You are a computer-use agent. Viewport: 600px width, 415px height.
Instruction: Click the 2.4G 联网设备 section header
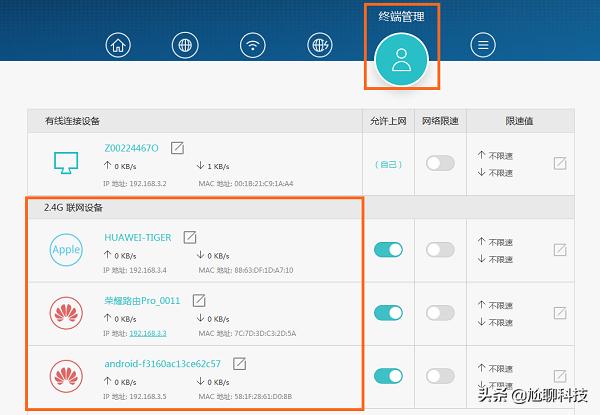(73, 208)
